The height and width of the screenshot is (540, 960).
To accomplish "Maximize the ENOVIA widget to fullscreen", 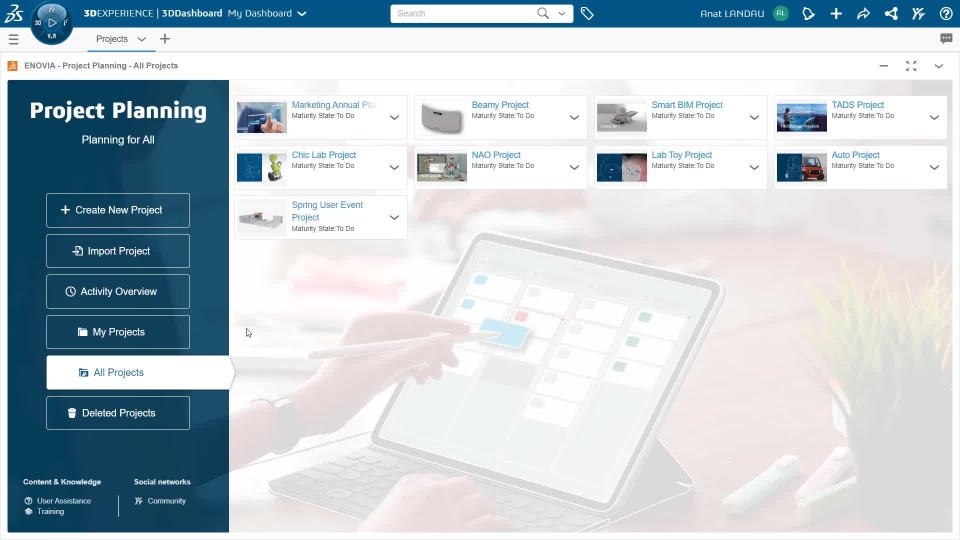I will click(x=911, y=66).
